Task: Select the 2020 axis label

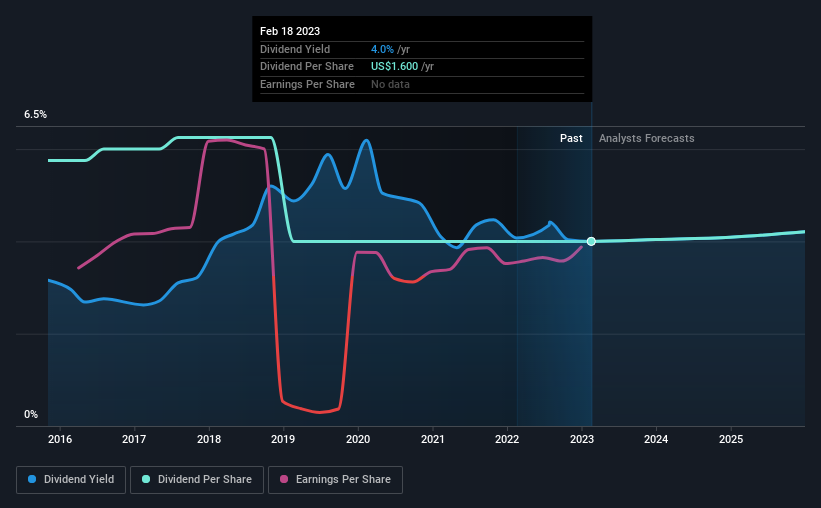Action: coord(358,439)
